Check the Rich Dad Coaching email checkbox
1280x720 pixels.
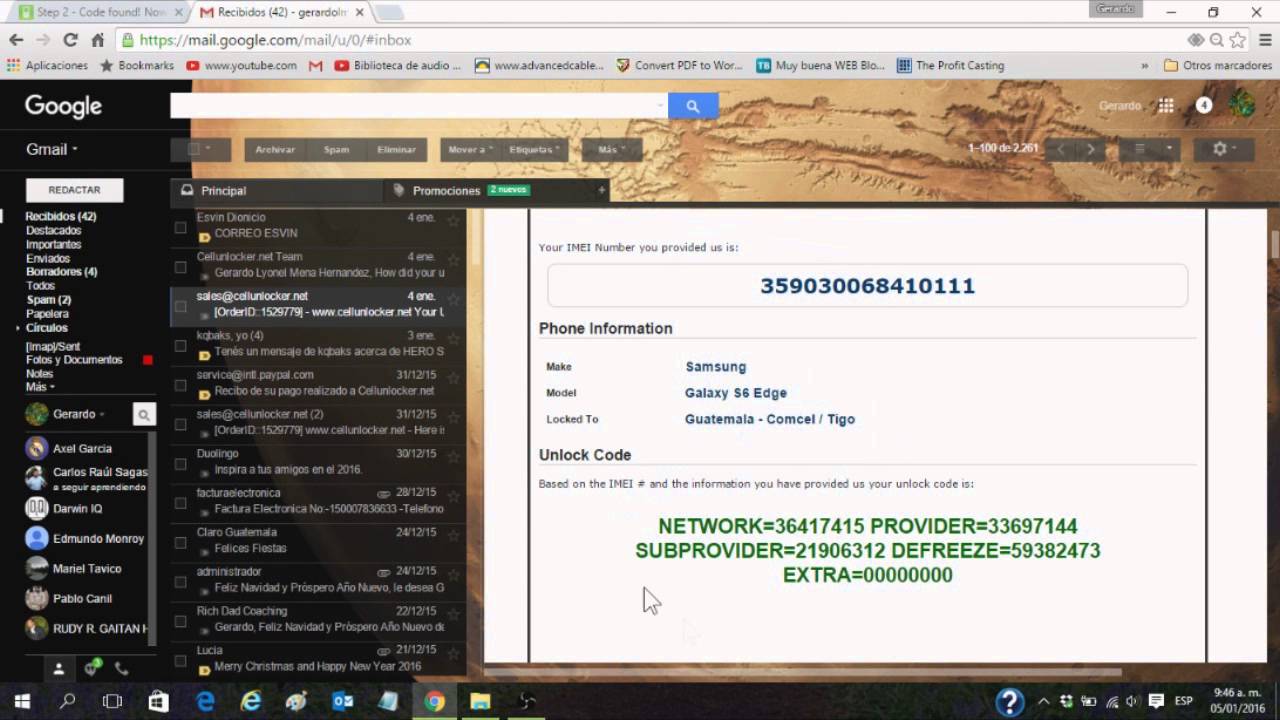click(x=180, y=621)
